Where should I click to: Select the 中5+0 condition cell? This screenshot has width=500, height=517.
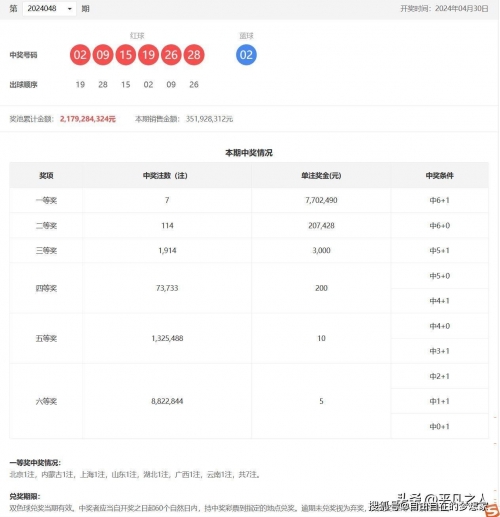(440, 276)
